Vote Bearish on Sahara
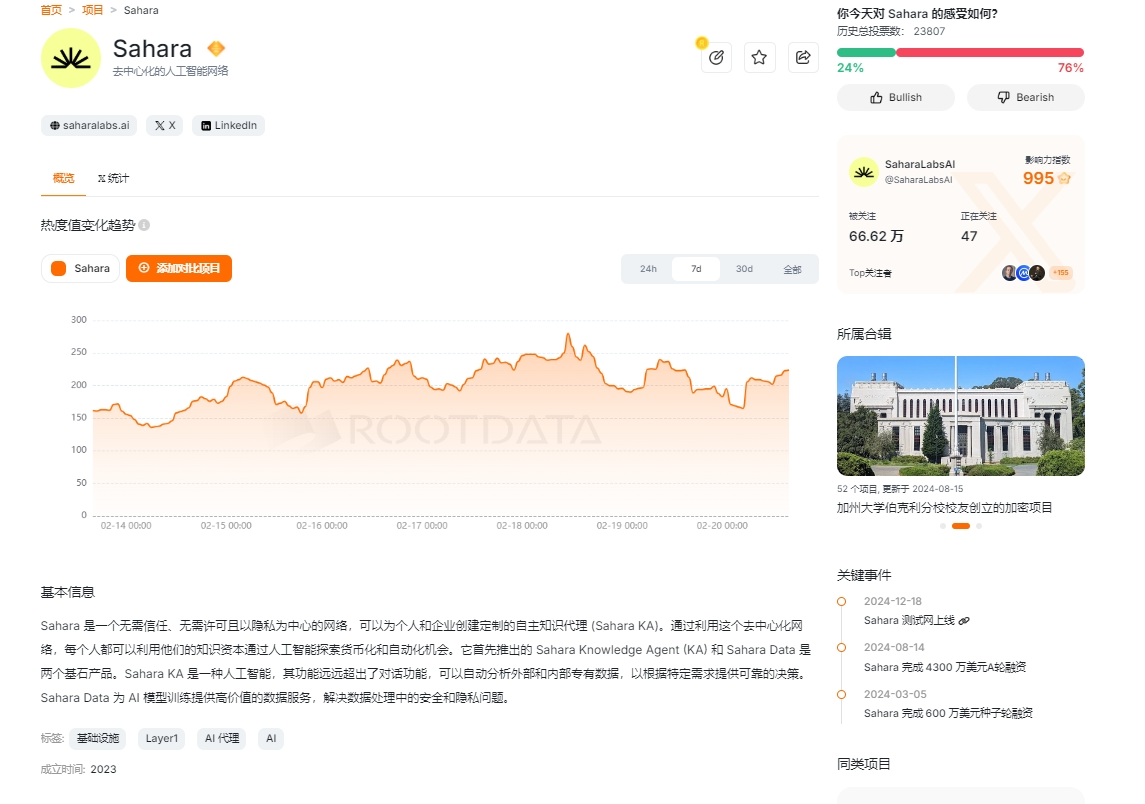 tap(1026, 97)
